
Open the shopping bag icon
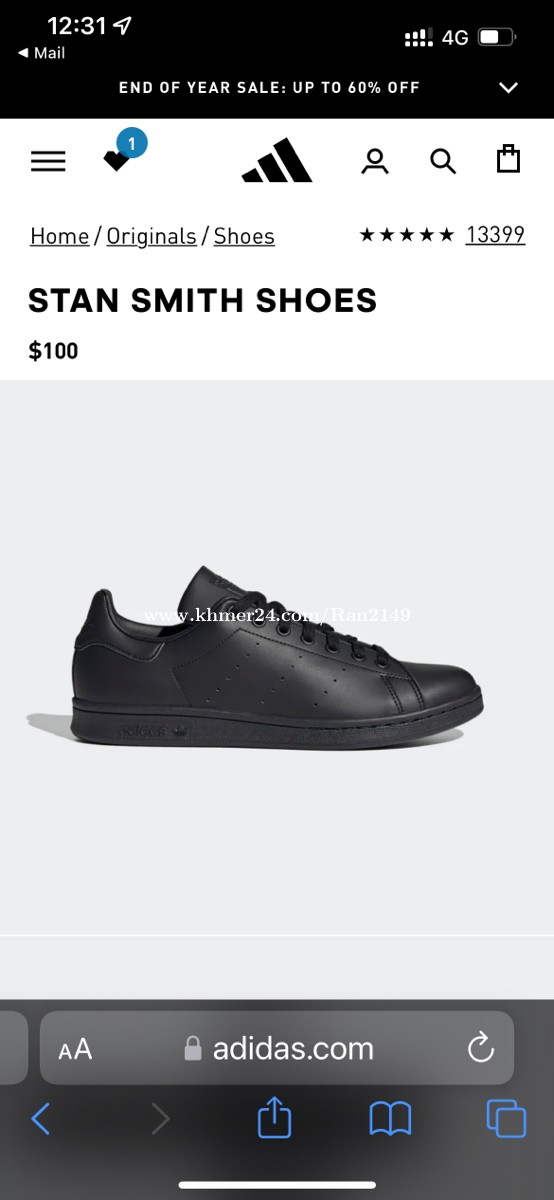509,159
